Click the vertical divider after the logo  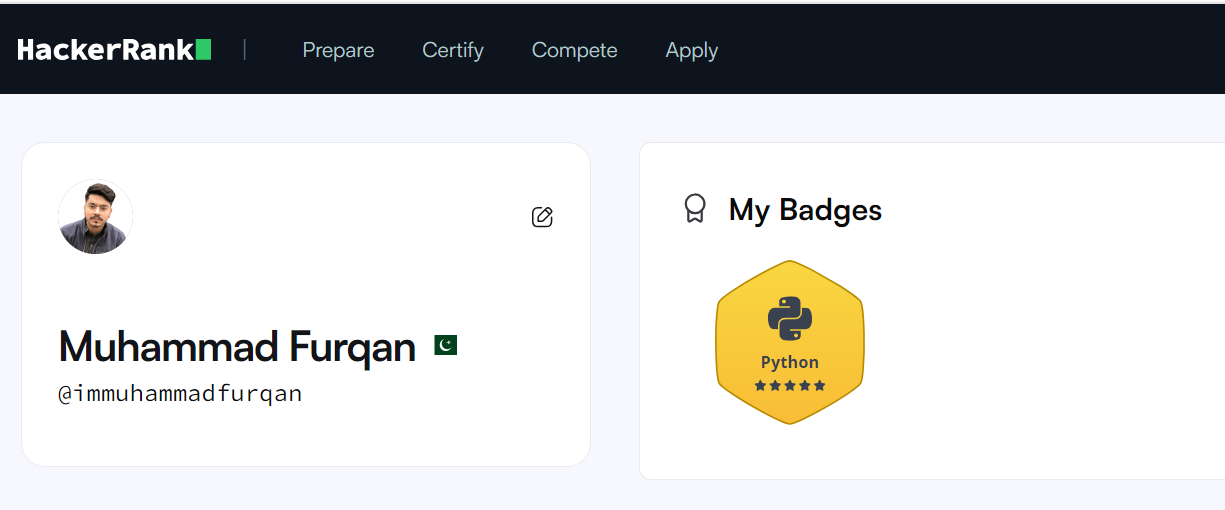pos(245,50)
